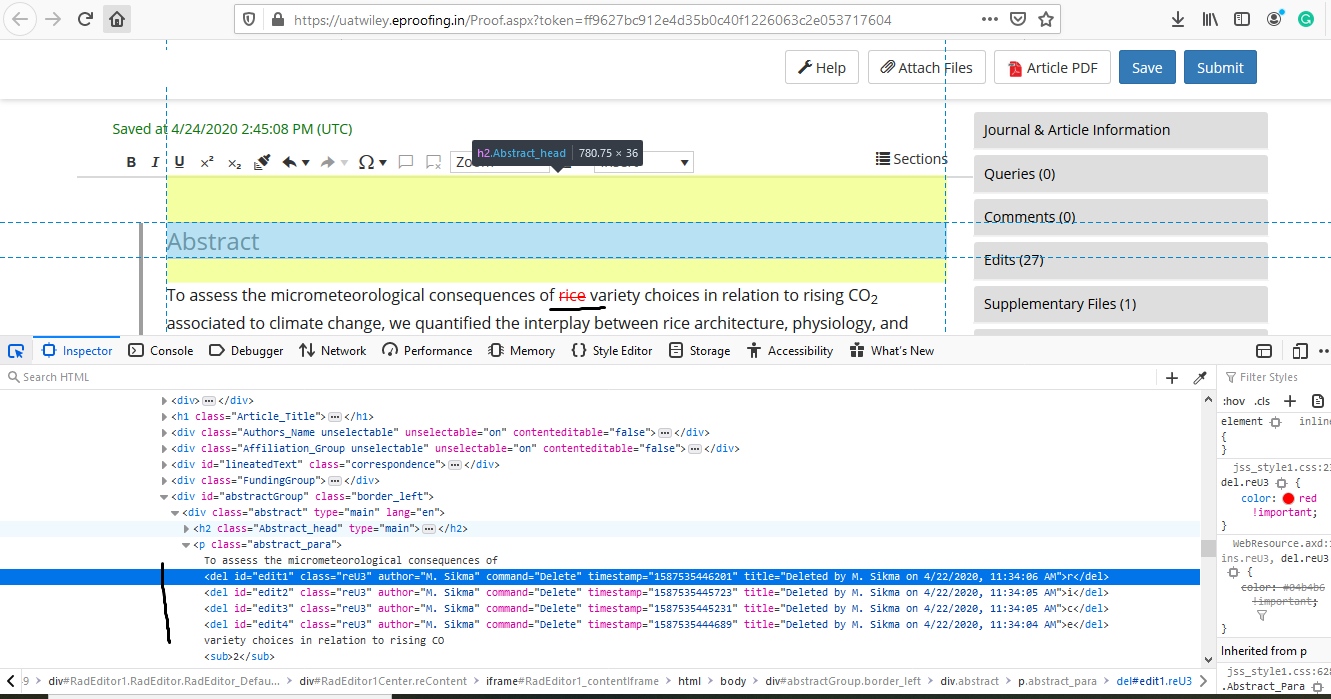Click the create new node plus icon
Image resolution: width=1331 pixels, height=699 pixels.
(1172, 377)
